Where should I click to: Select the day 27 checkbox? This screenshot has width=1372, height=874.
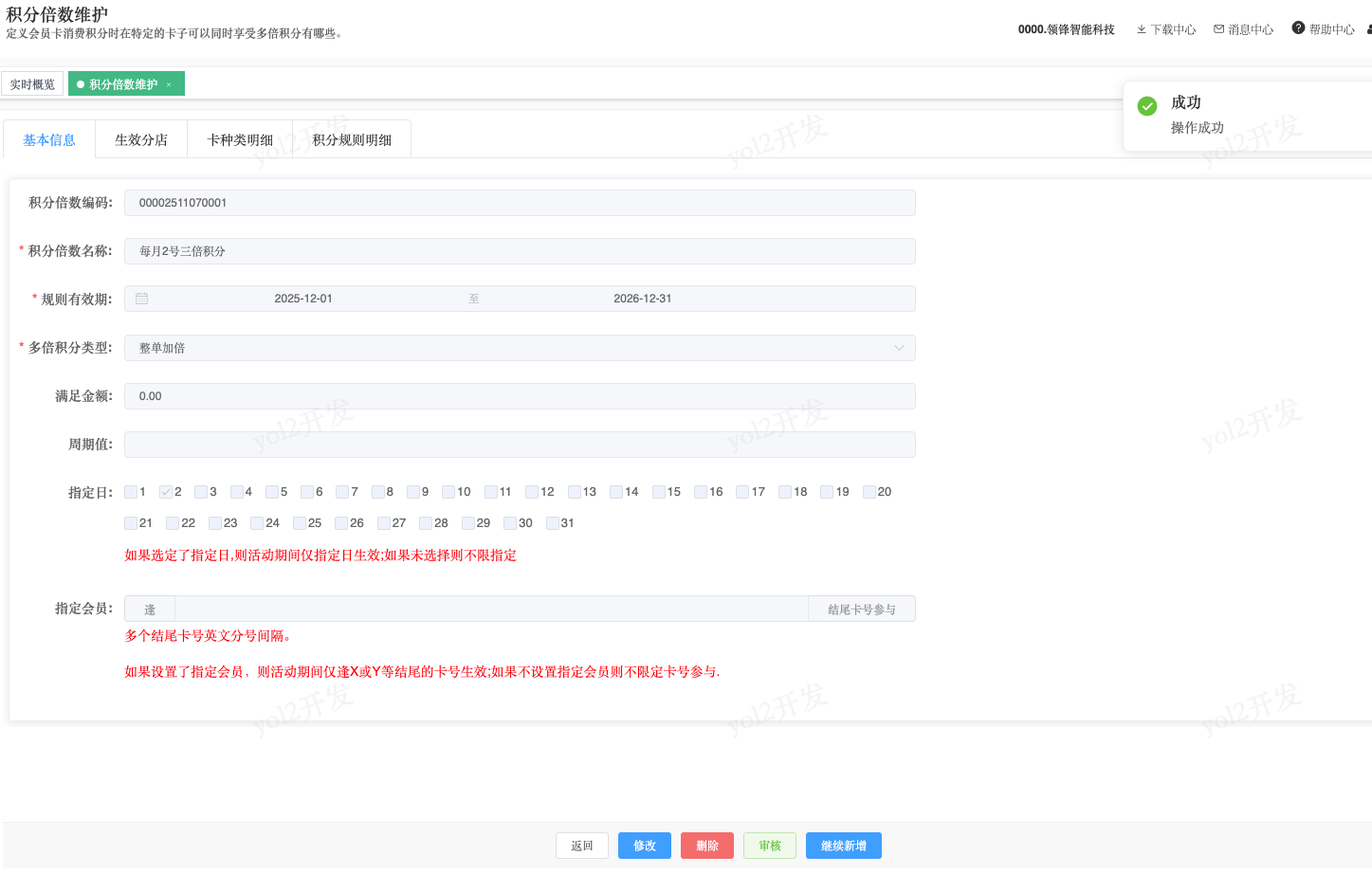(x=384, y=523)
